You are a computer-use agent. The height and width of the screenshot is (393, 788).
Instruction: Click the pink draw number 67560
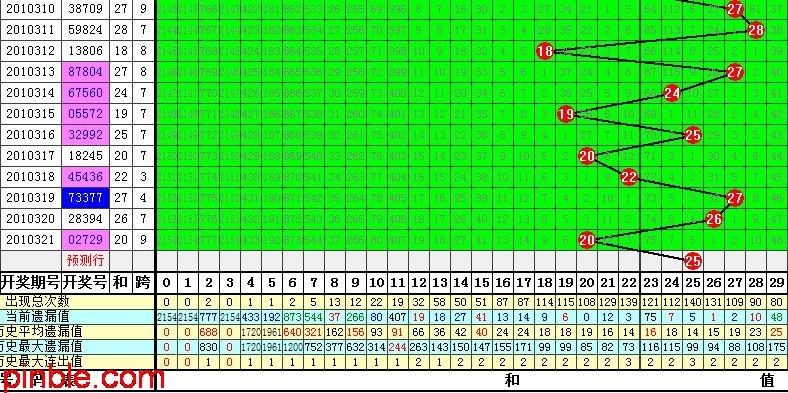coord(85,93)
